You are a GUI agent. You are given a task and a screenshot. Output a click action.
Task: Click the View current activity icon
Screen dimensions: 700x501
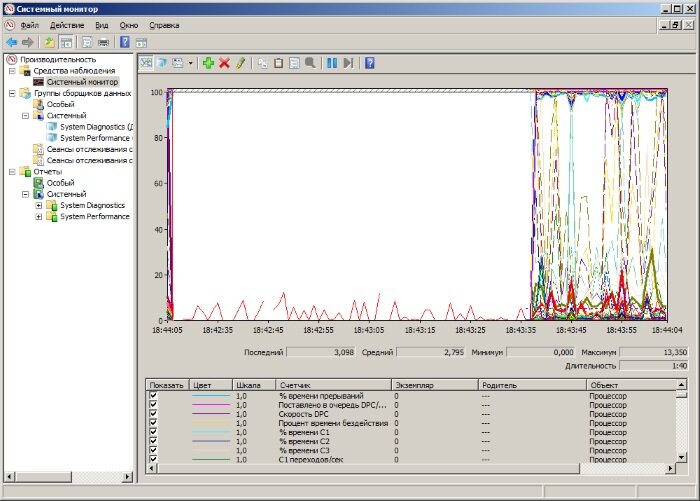click(x=146, y=63)
